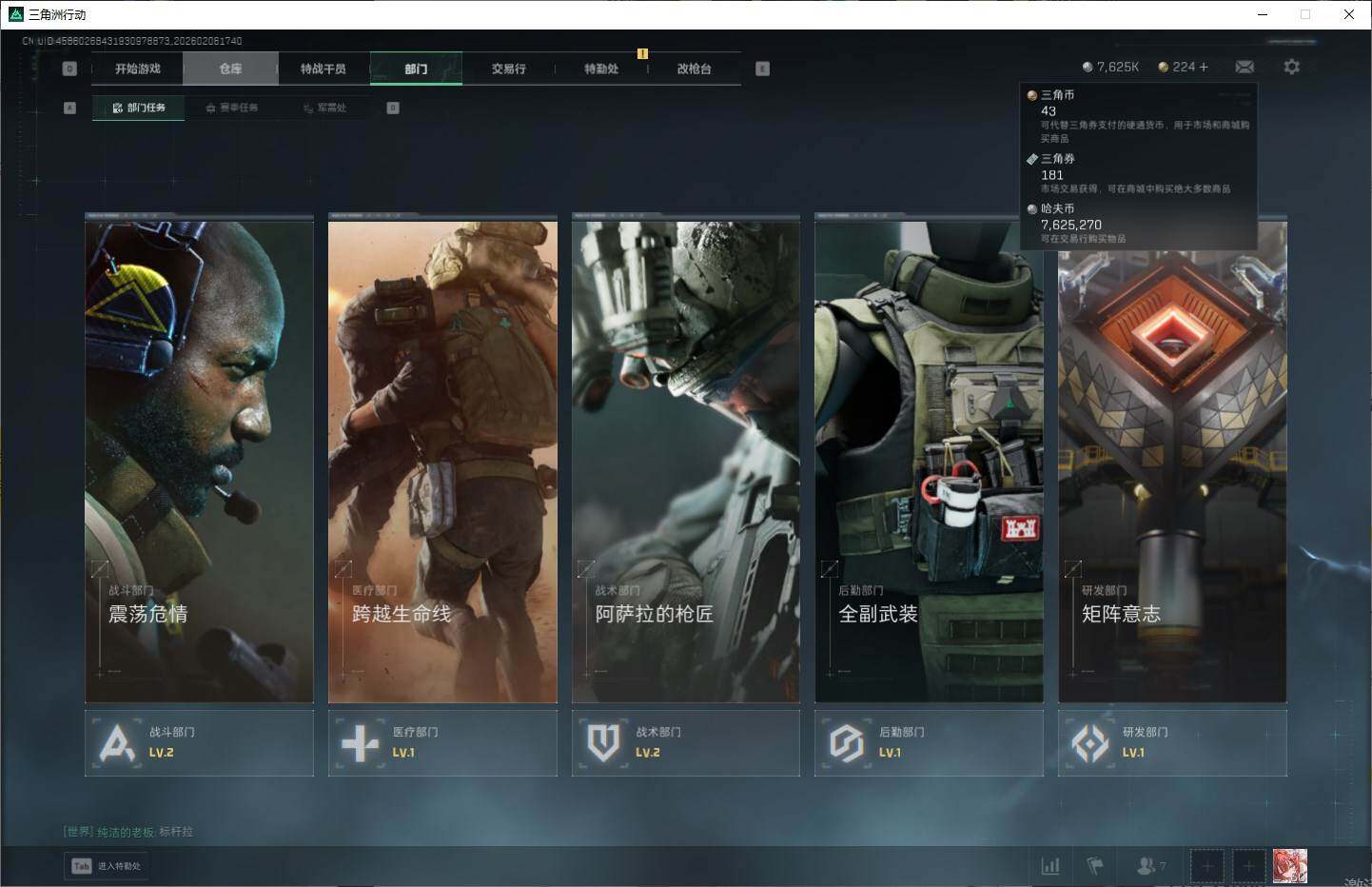Click the statistics bar chart icon

click(x=1050, y=866)
